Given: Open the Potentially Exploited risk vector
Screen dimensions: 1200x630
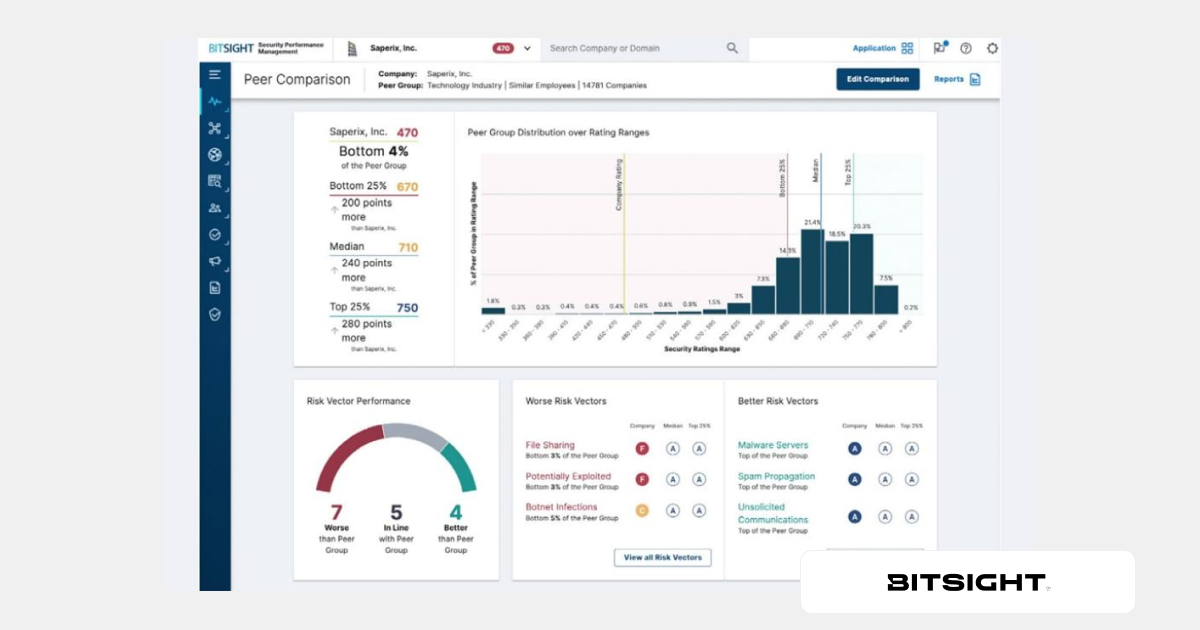Looking at the screenshot, I should (x=568, y=476).
